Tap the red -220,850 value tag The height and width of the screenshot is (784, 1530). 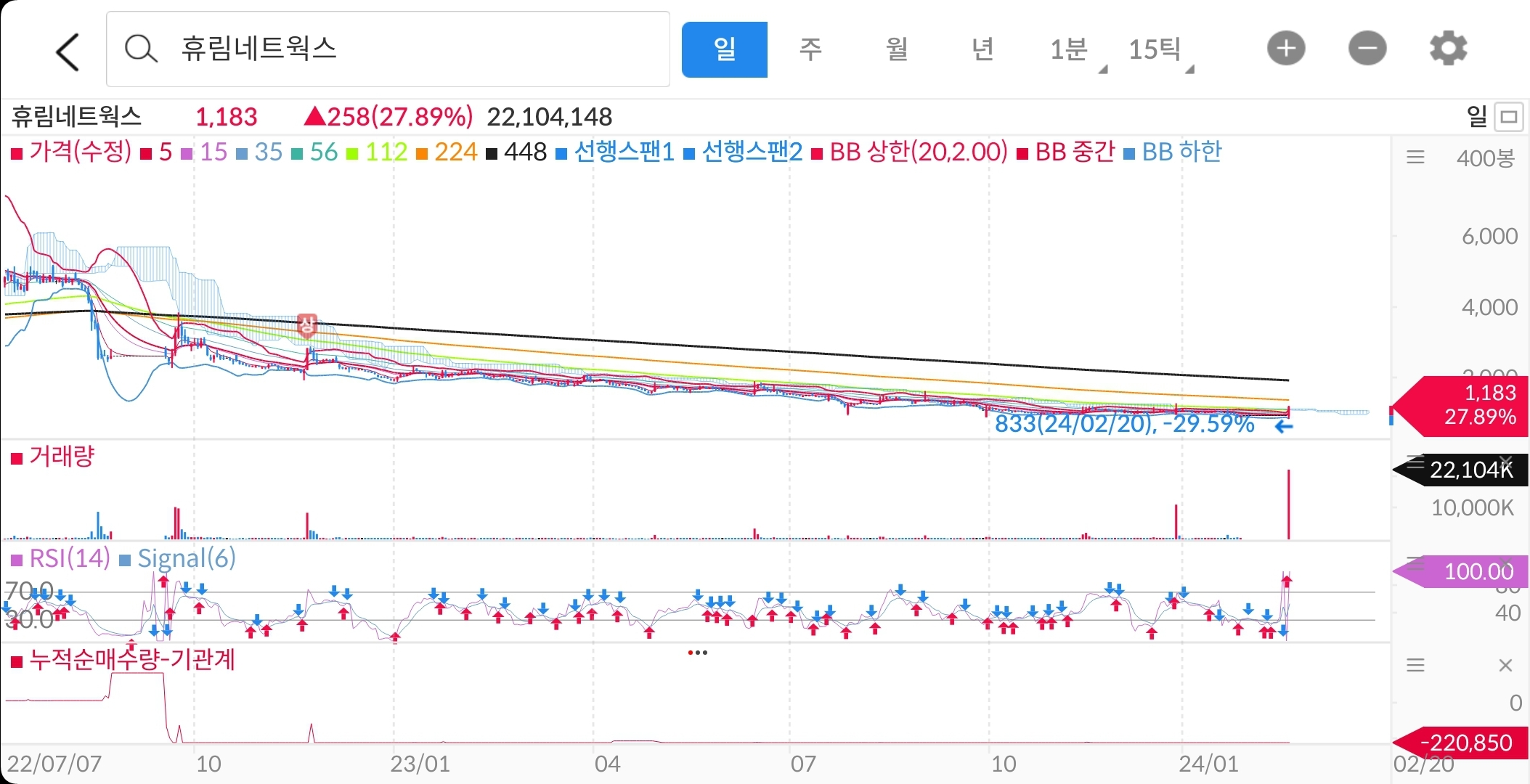(1460, 743)
